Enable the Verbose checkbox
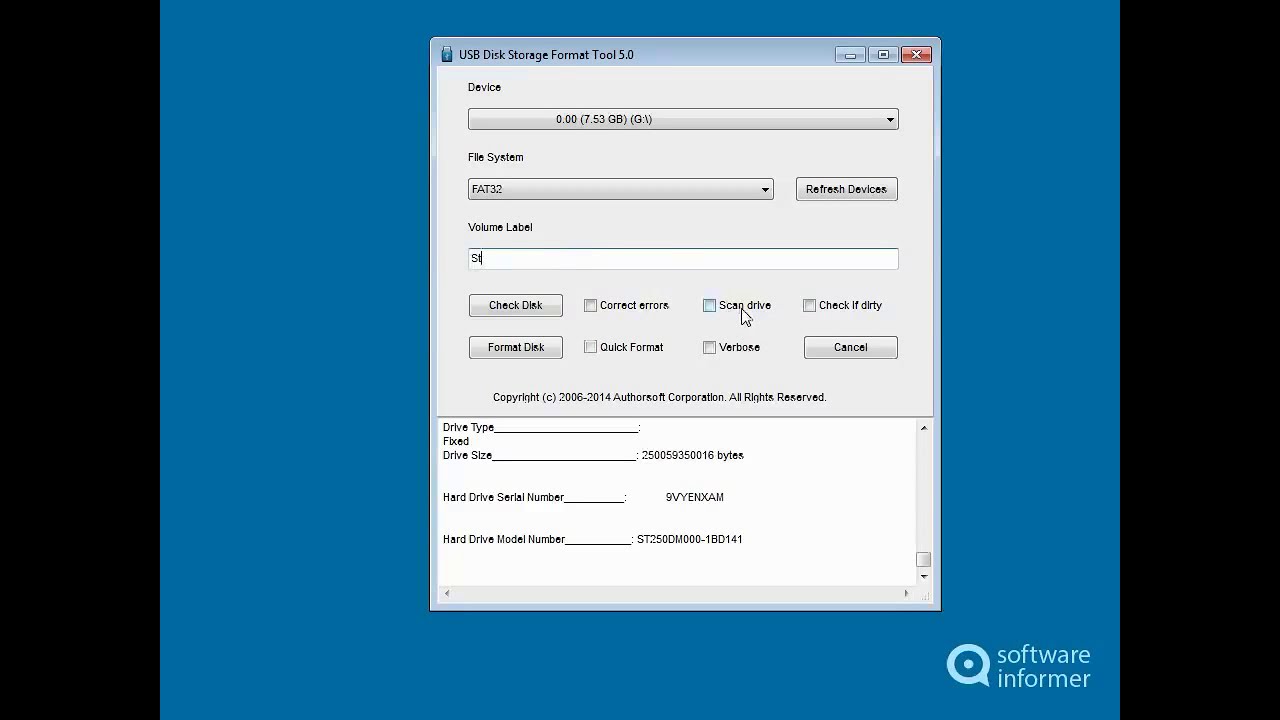This screenshot has height=720, width=1280. (x=709, y=347)
